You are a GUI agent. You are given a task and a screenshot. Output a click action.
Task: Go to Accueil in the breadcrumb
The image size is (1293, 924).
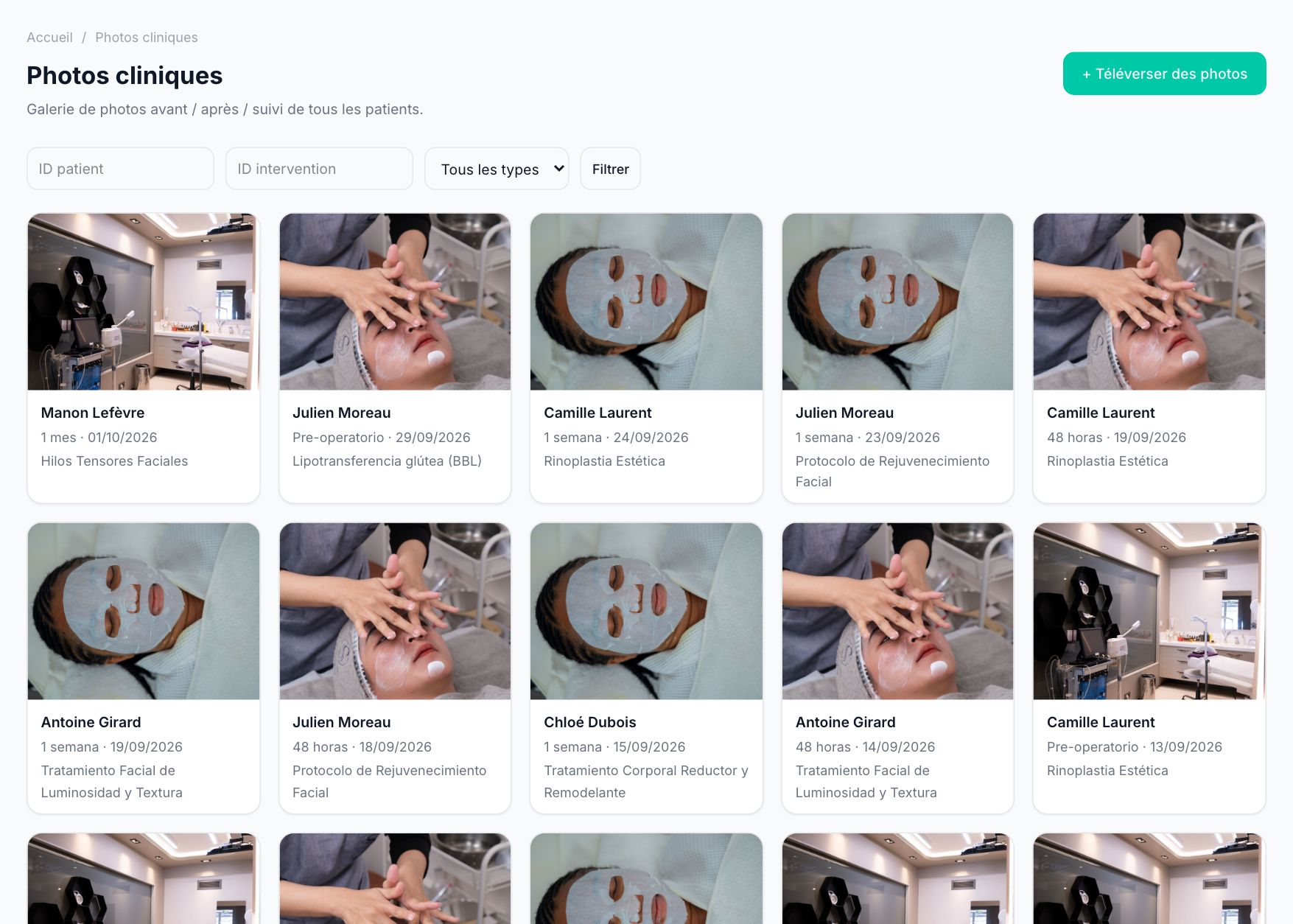pos(49,38)
